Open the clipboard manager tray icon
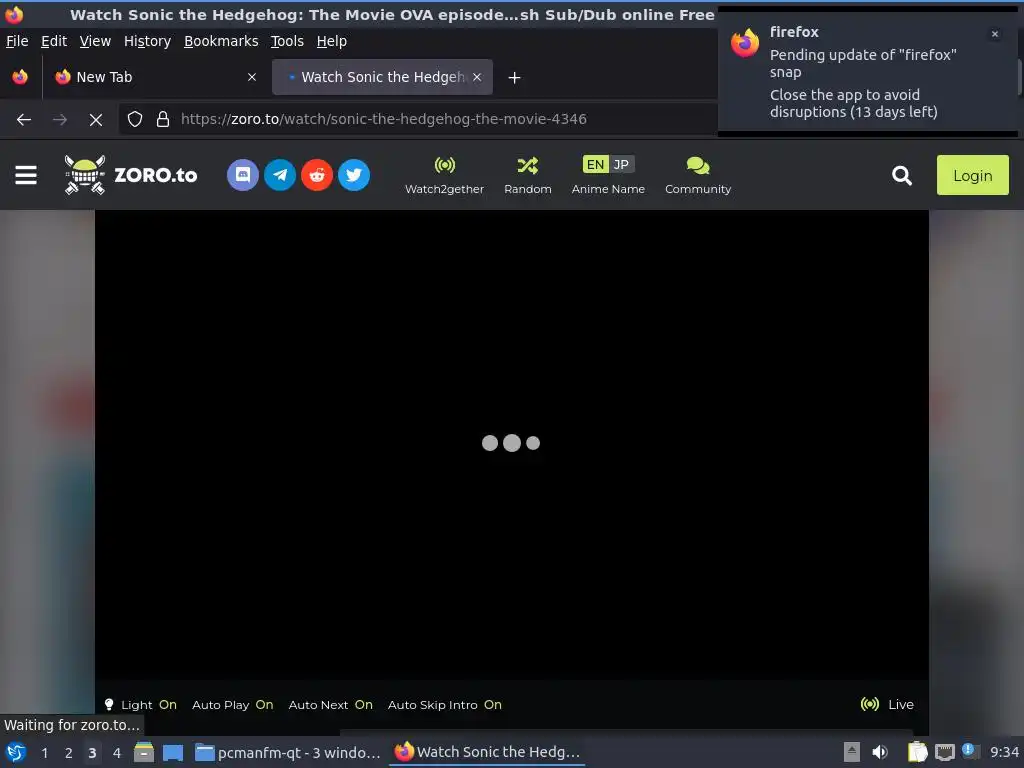 pyautogui.click(x=918, y=752)
